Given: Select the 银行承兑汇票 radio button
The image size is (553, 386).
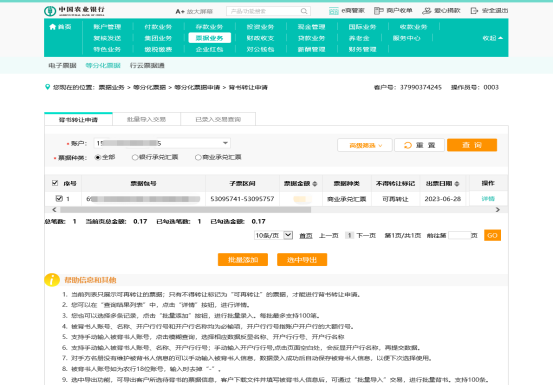Looking at the screenshot, I should (x=135, y=157).
